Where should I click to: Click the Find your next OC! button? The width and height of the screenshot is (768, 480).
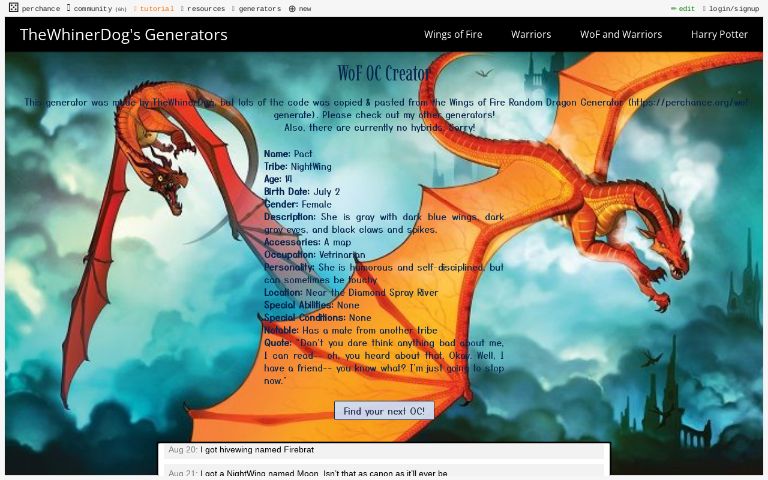pos(384,410)
